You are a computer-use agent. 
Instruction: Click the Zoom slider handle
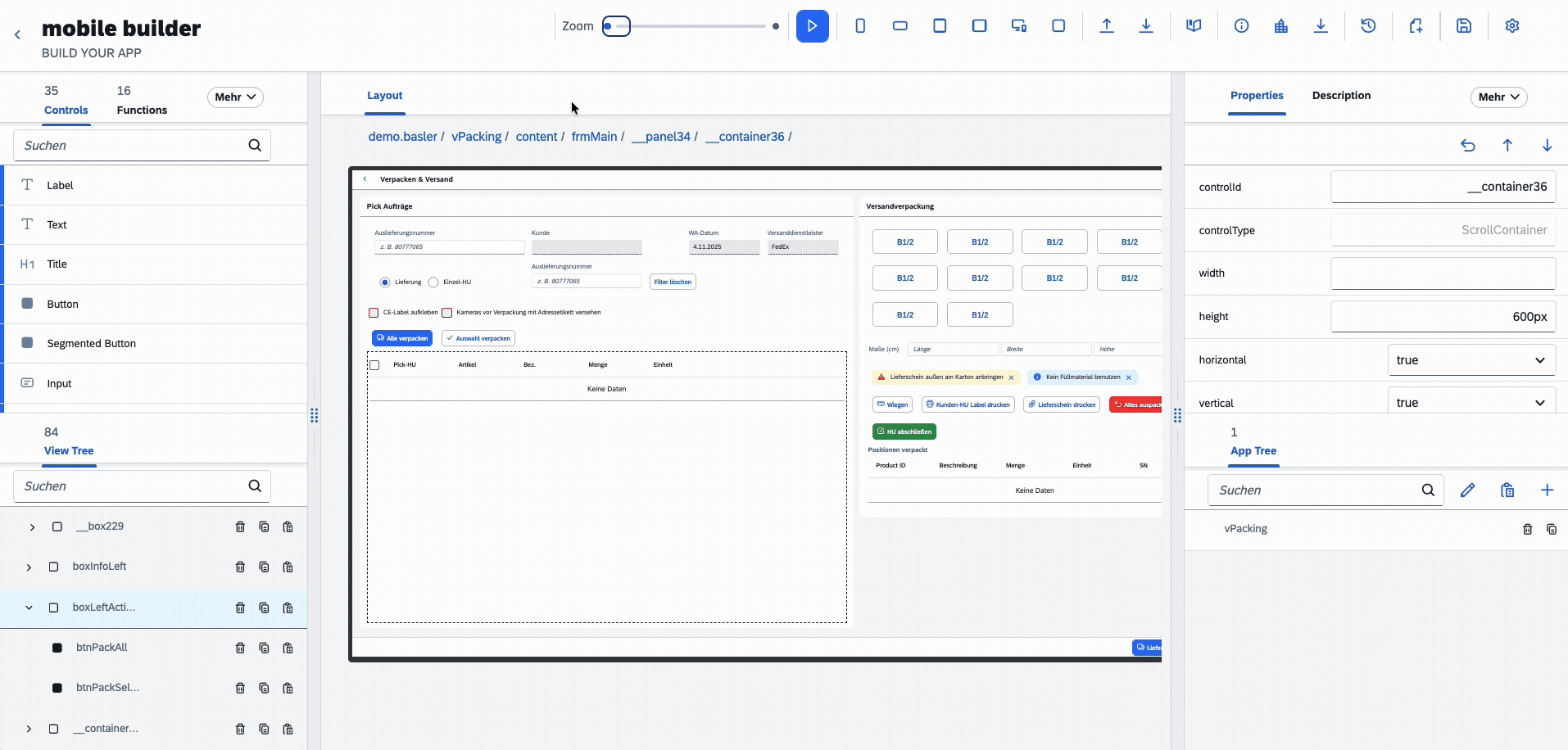pos(616,26)
